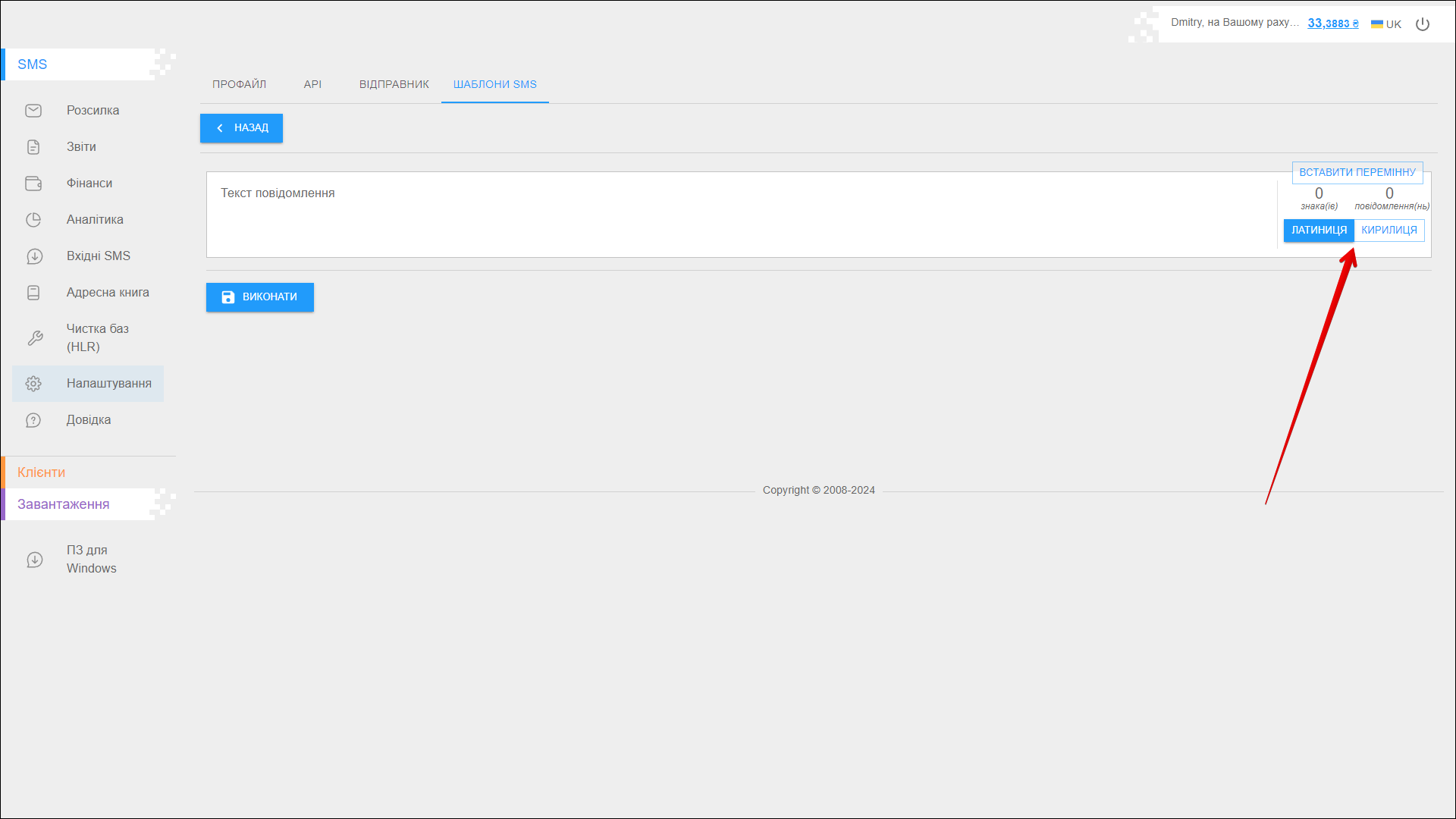Click the Фінанси wallet icon
Image resolution: width=1456 pixels, height=819 pixels.
(33, 184)
